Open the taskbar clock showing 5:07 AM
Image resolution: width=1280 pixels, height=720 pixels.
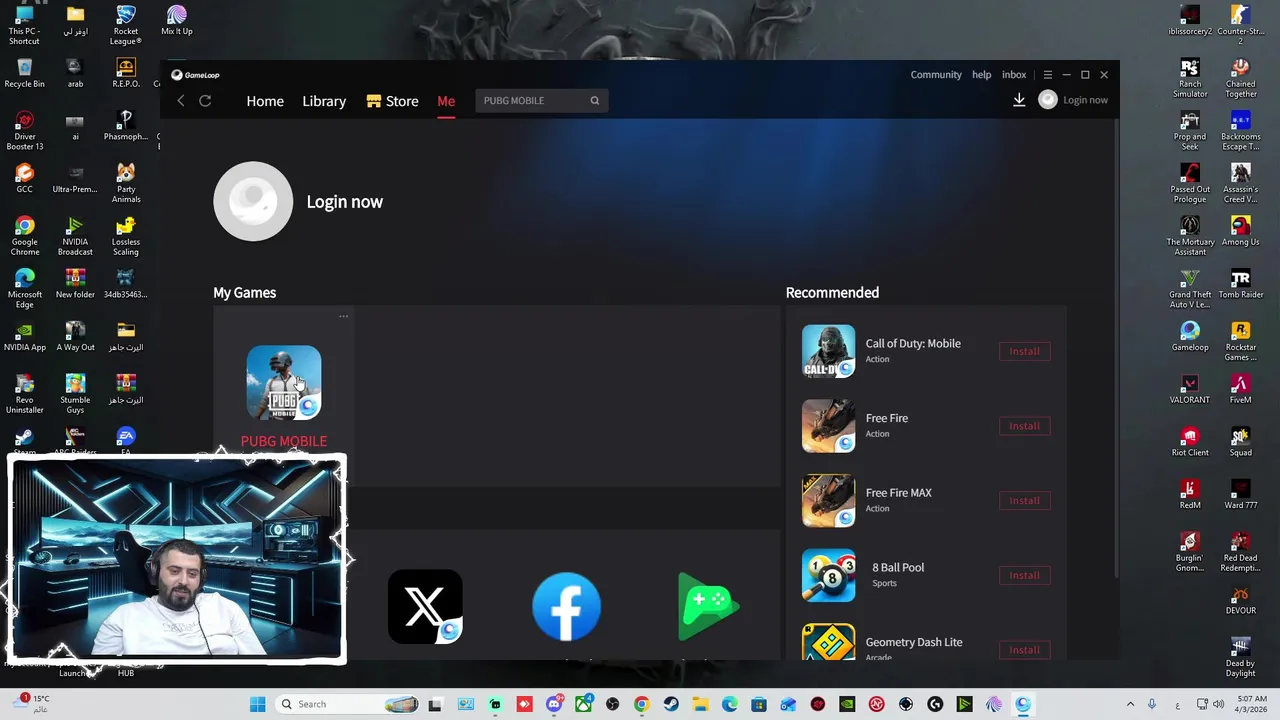[x=1251, y=704]
